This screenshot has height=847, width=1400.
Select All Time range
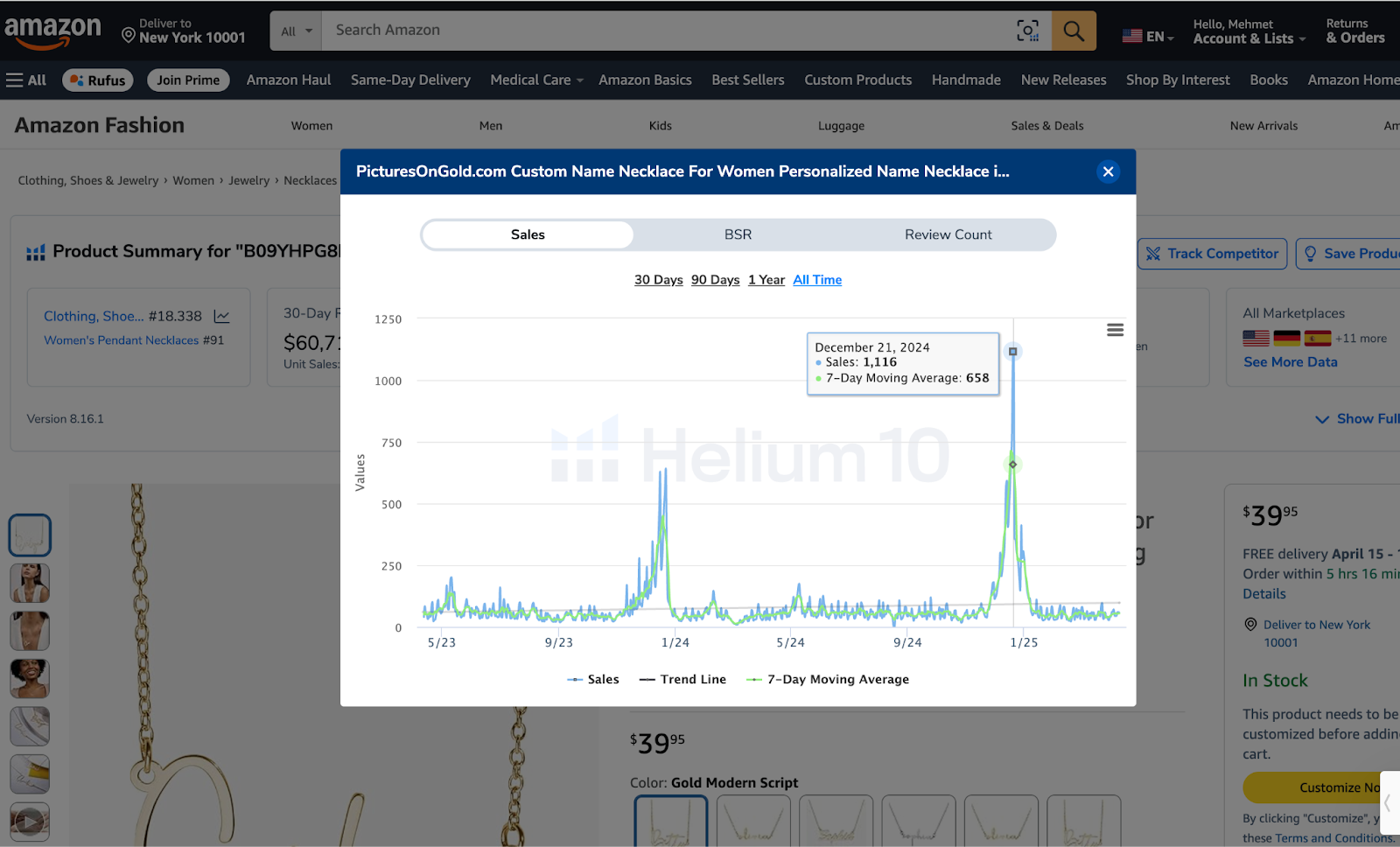817,280
